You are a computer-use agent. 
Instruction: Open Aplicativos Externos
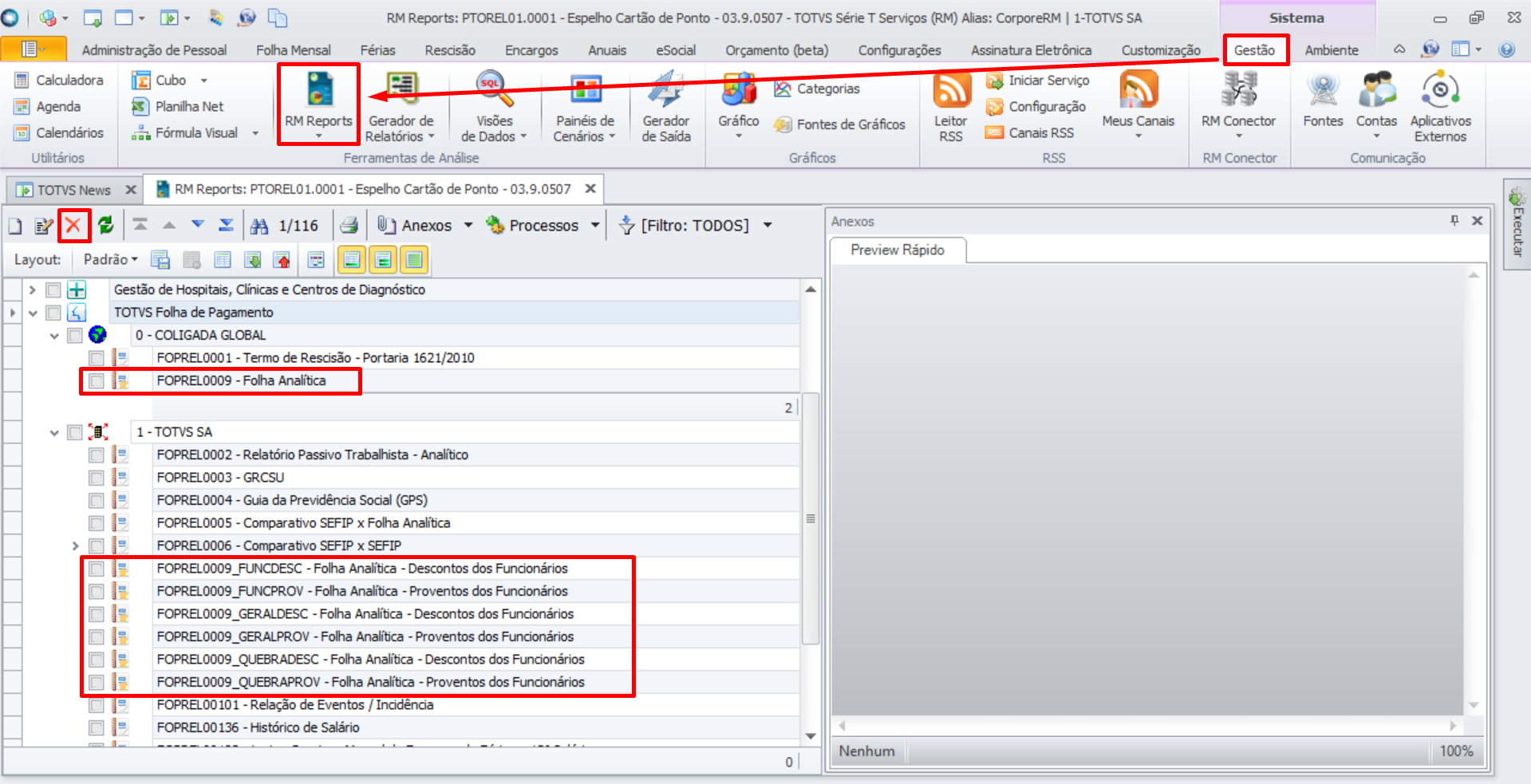coord(1441,106)
